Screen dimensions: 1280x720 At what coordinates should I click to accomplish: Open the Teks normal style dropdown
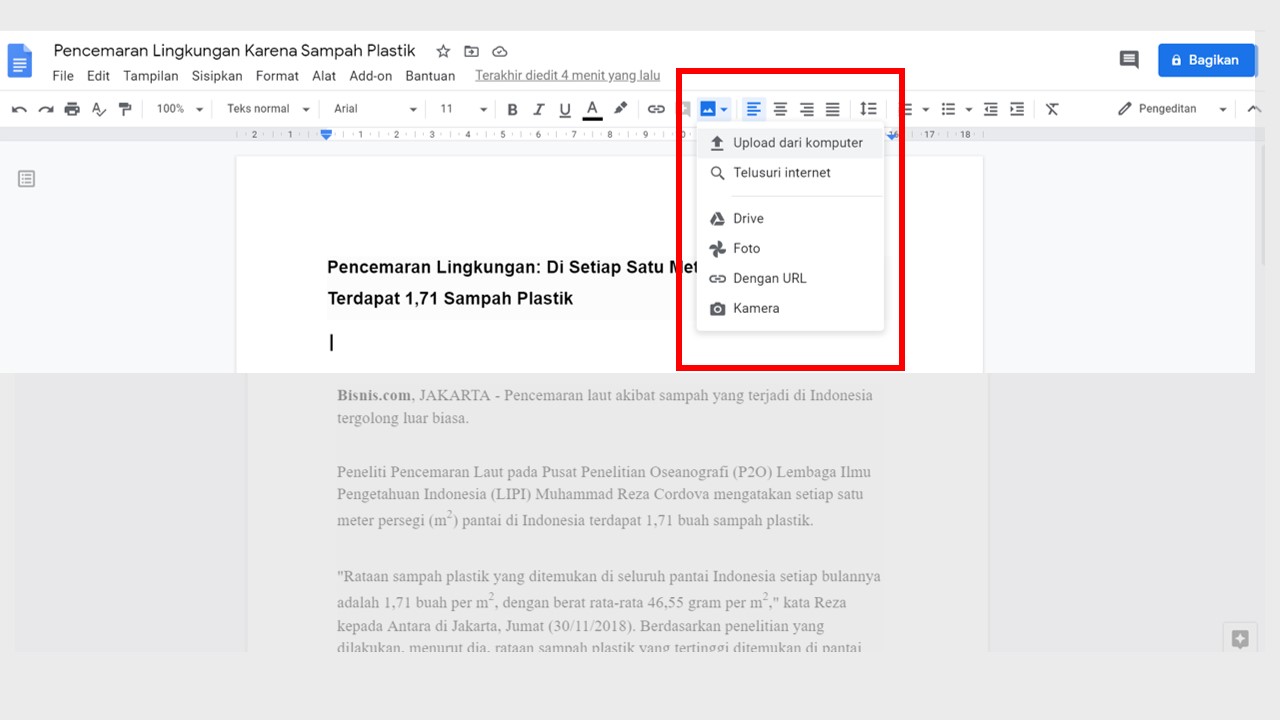tap(268, 109)
